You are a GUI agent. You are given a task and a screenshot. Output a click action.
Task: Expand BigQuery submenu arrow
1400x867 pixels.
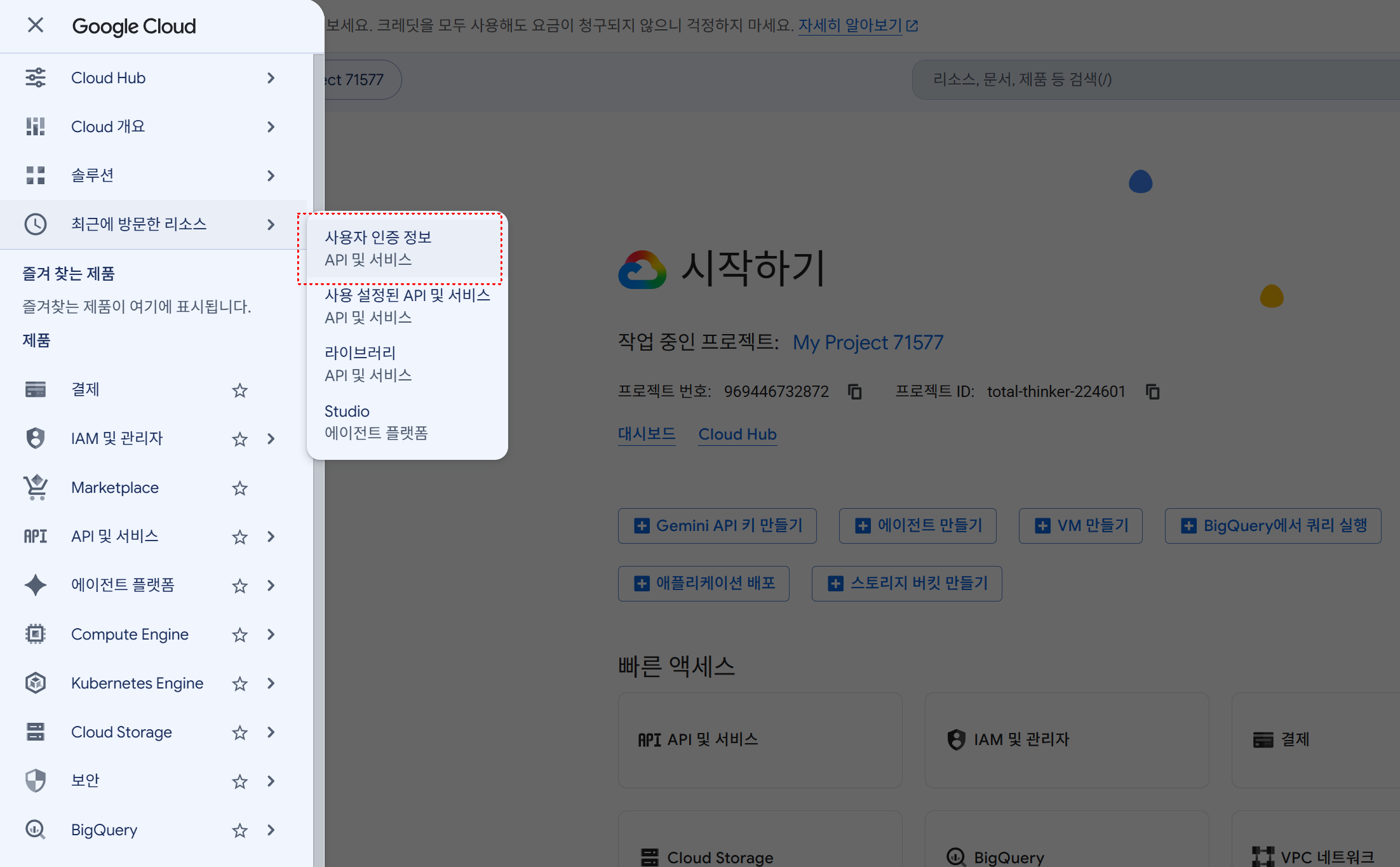pyautogui.click(x=271, y=830)
